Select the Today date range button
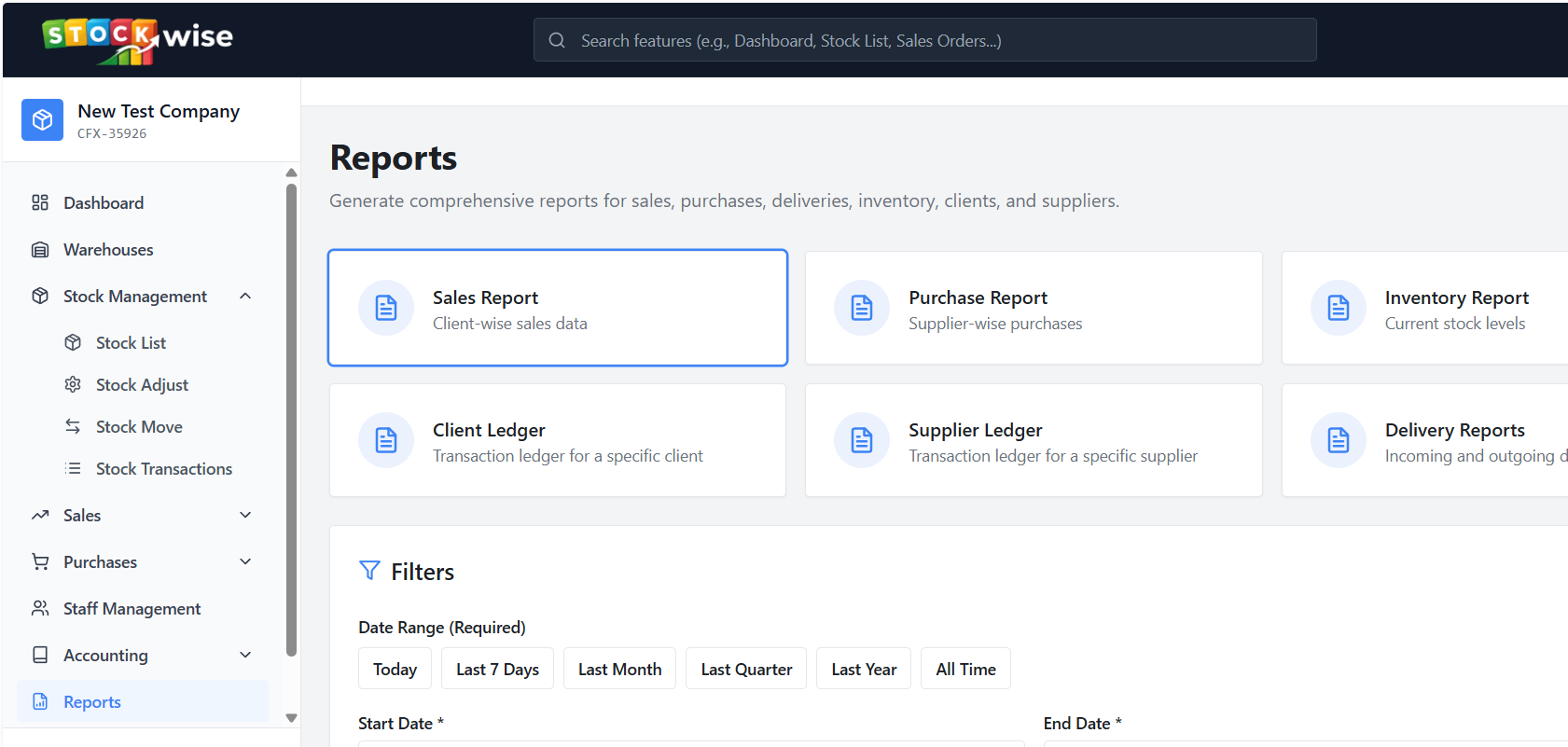 click(395, 669)
